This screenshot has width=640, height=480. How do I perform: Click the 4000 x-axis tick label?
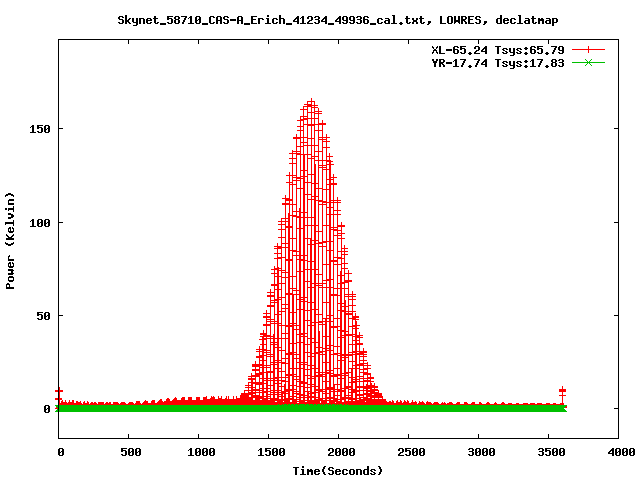tap(621, 452)
